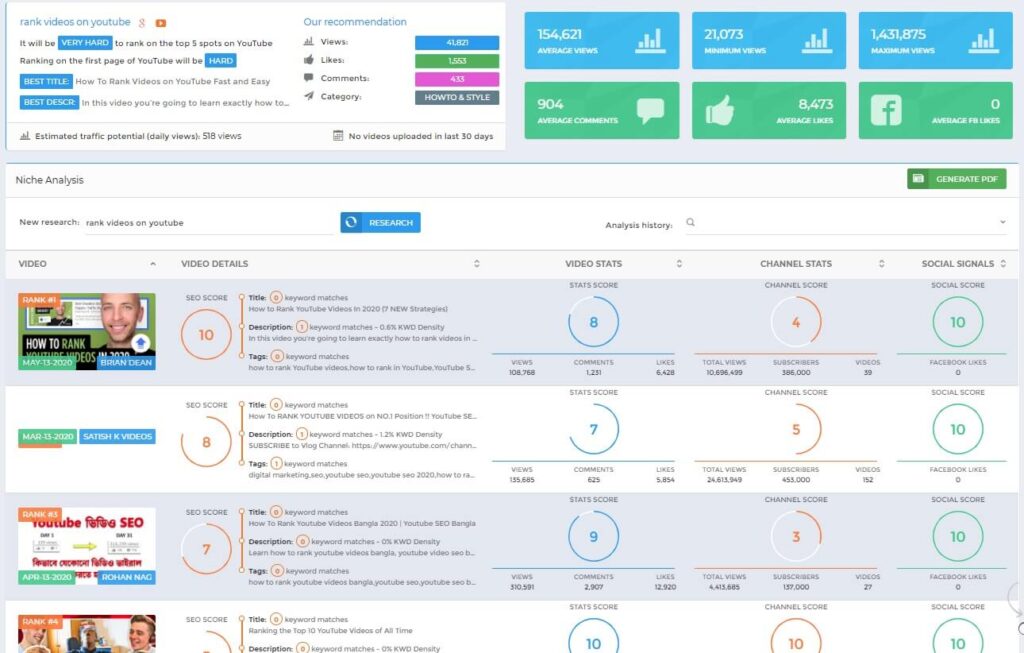
Task: Click the VERY HARD difficulty badge
Action: click(85, 42)
